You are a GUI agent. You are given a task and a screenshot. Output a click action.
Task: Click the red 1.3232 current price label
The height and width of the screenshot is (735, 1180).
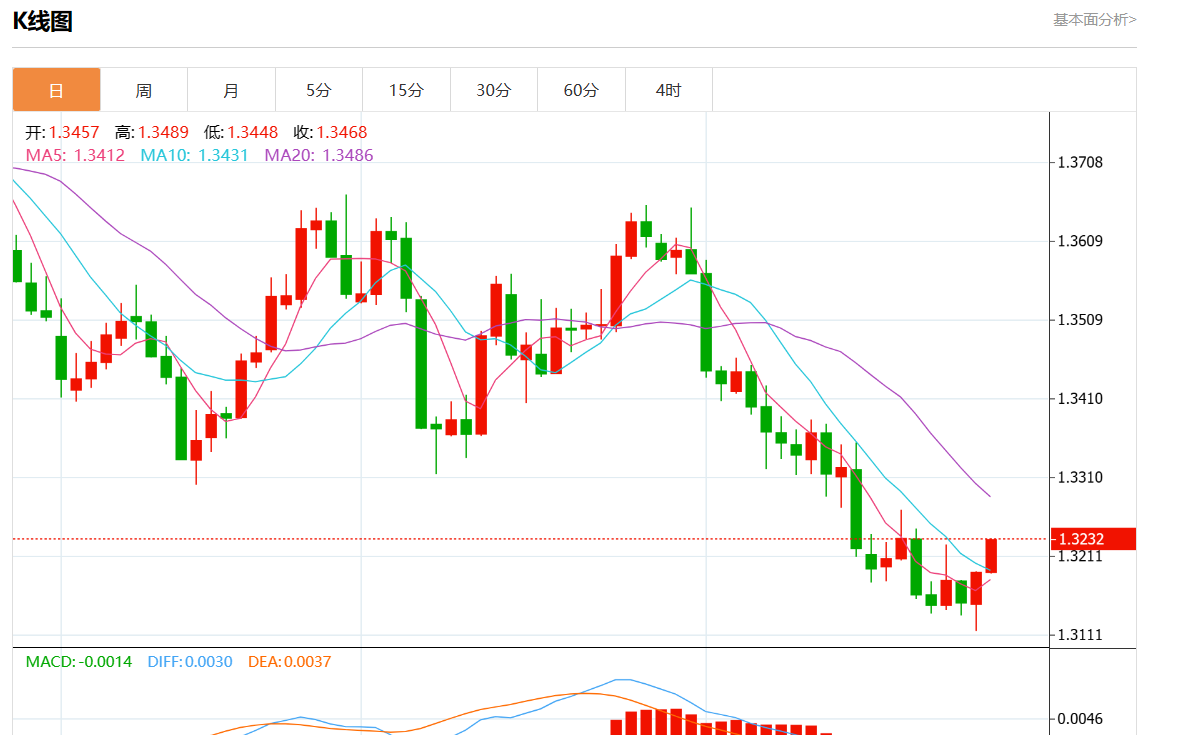[1093, 539]
